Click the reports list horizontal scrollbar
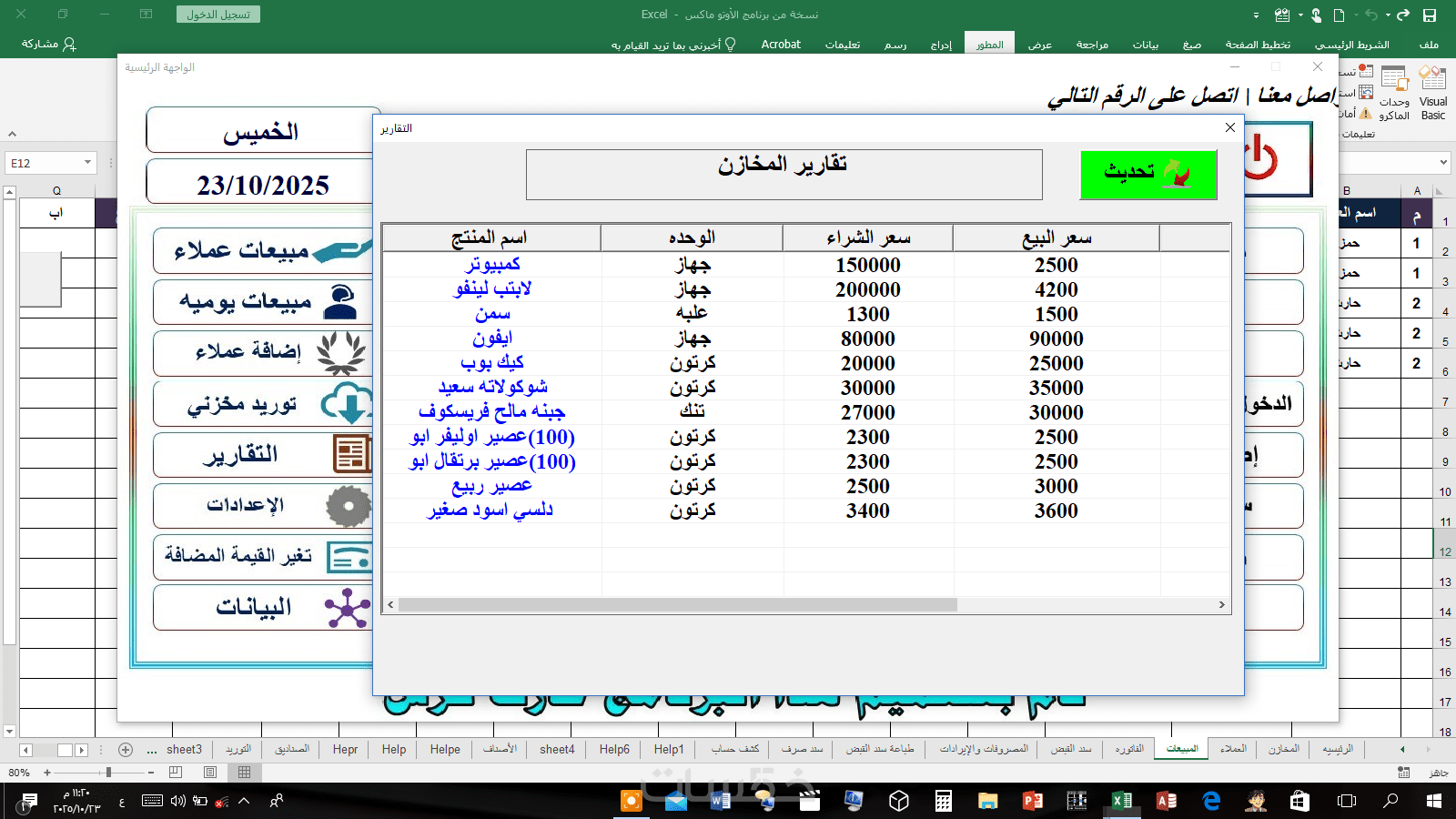The image size is (1456, 819). click(x=678, y=605)
